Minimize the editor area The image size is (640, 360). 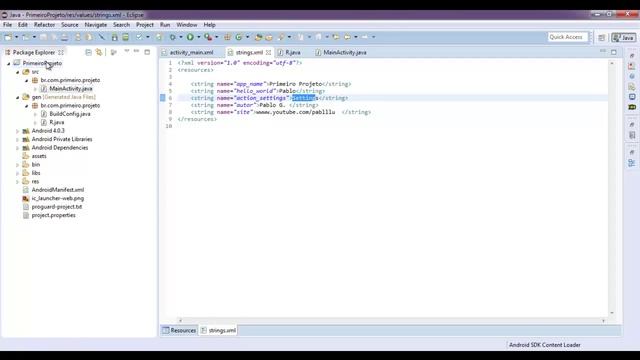[x=603, y=51]
